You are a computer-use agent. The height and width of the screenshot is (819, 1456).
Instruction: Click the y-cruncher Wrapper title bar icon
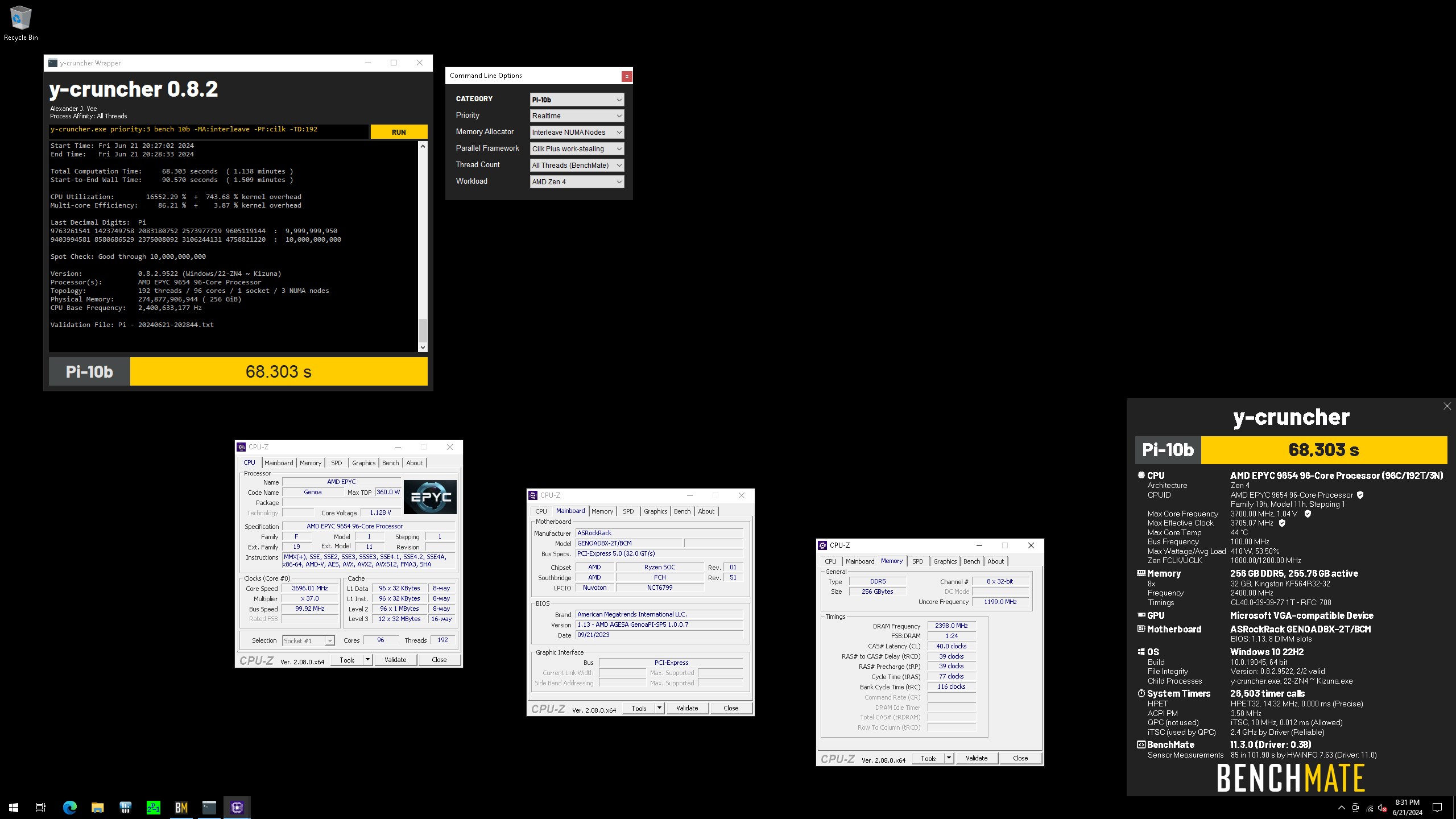(53, 63)
